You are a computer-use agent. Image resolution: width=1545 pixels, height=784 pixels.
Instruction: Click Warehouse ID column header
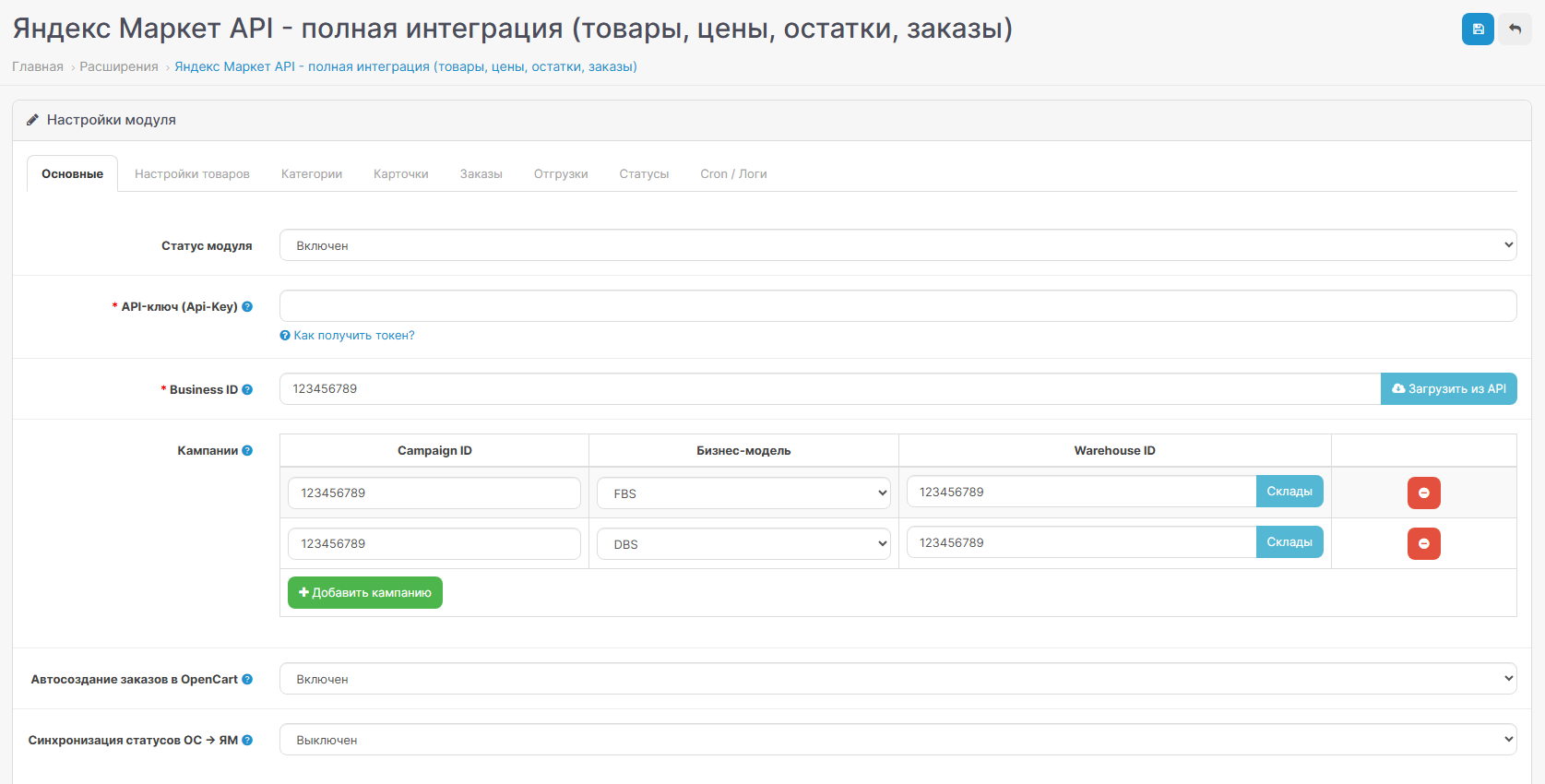[1114, 451]
